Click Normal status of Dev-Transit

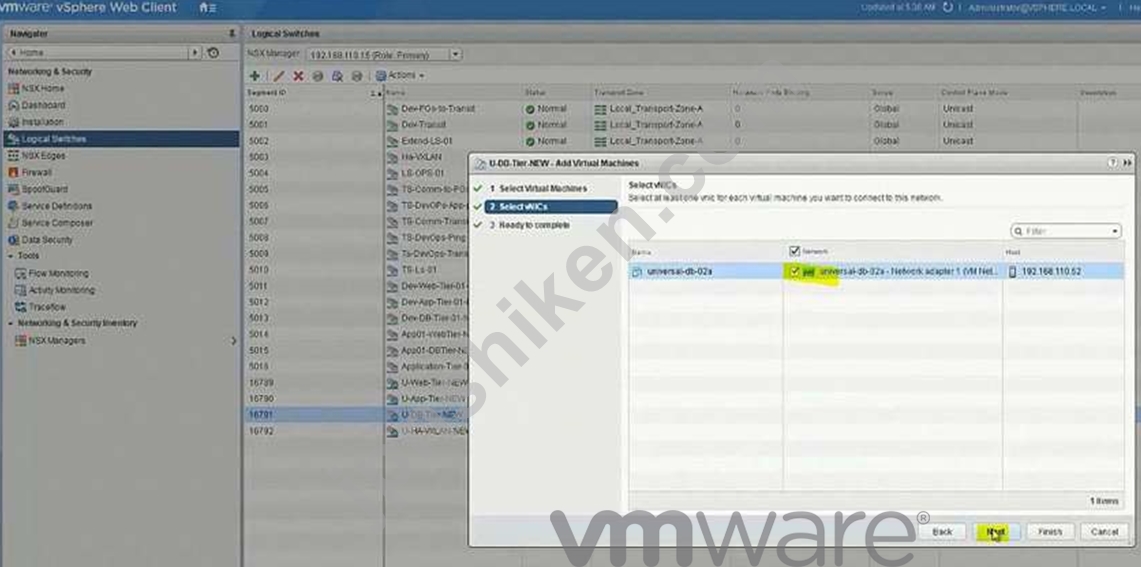pos(545,124)
